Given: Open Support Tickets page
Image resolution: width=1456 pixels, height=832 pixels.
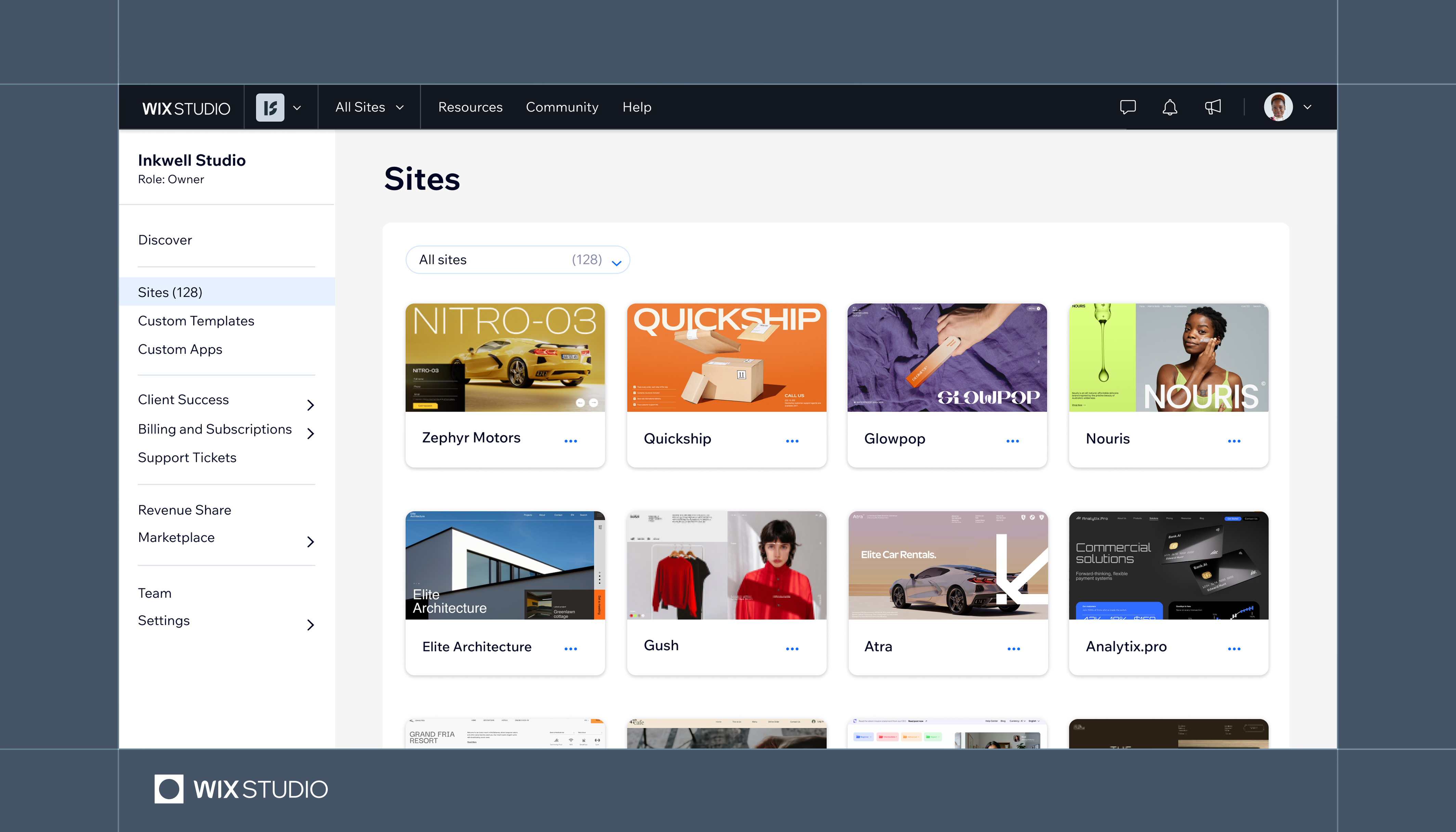Looking at the screenshot, I should [x=187, y=458].
